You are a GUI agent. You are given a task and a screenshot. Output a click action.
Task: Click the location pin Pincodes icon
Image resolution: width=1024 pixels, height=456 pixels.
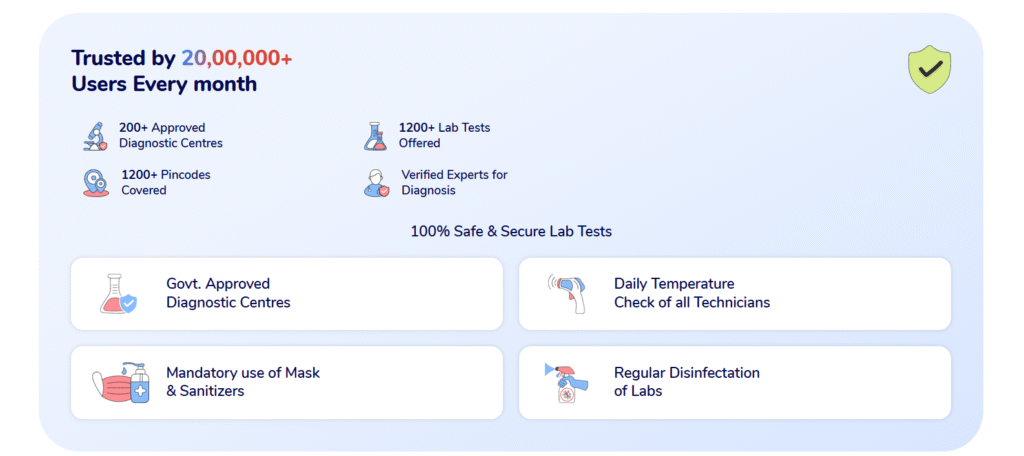(x=96, y=182)
